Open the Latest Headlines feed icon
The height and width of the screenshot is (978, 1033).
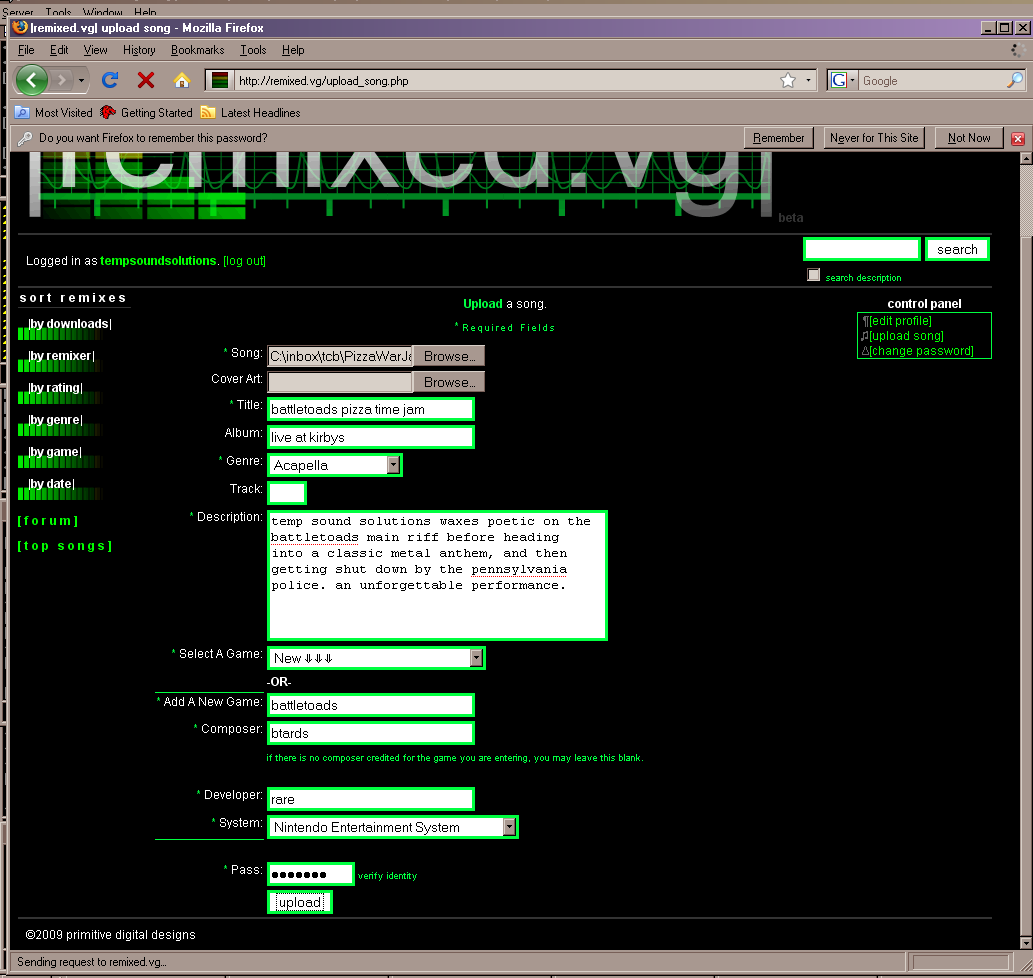(208, 113)
